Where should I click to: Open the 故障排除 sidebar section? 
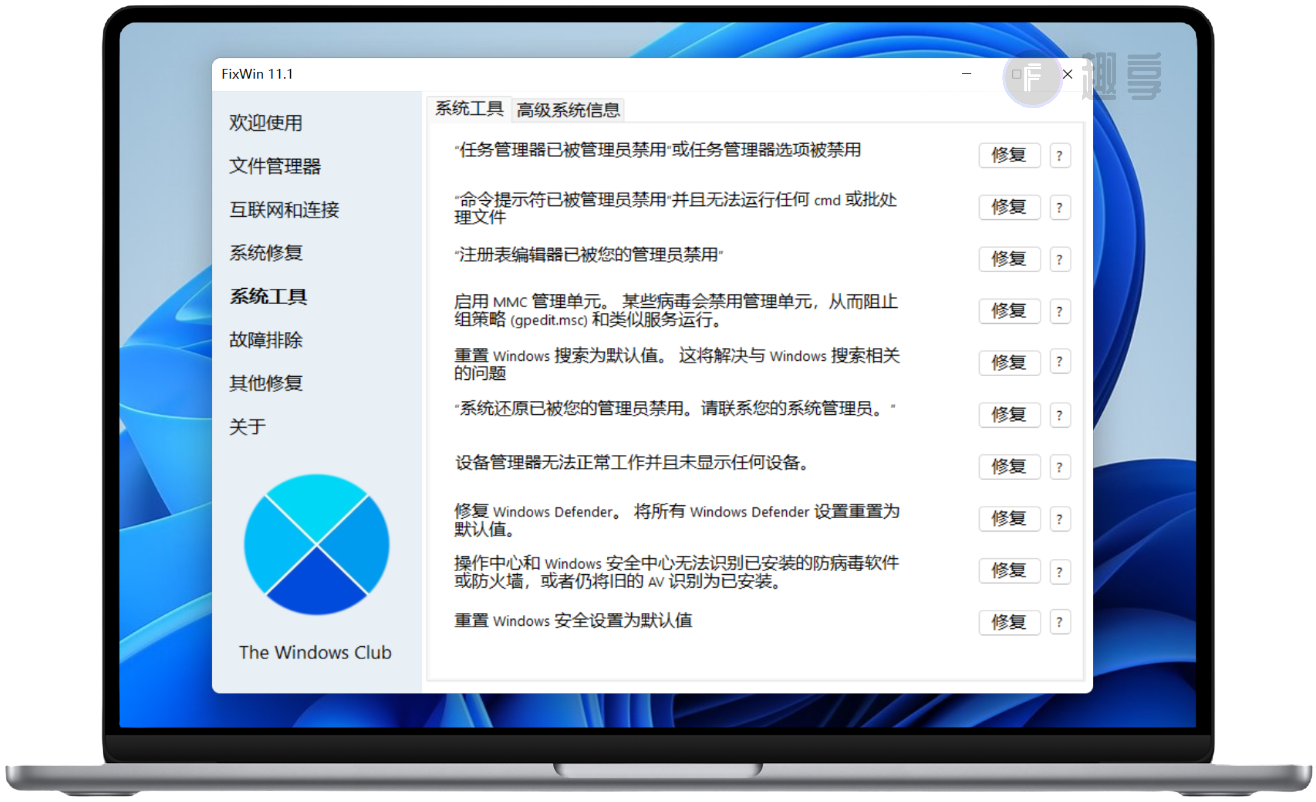pyautogui.click(x=266, y=340)
